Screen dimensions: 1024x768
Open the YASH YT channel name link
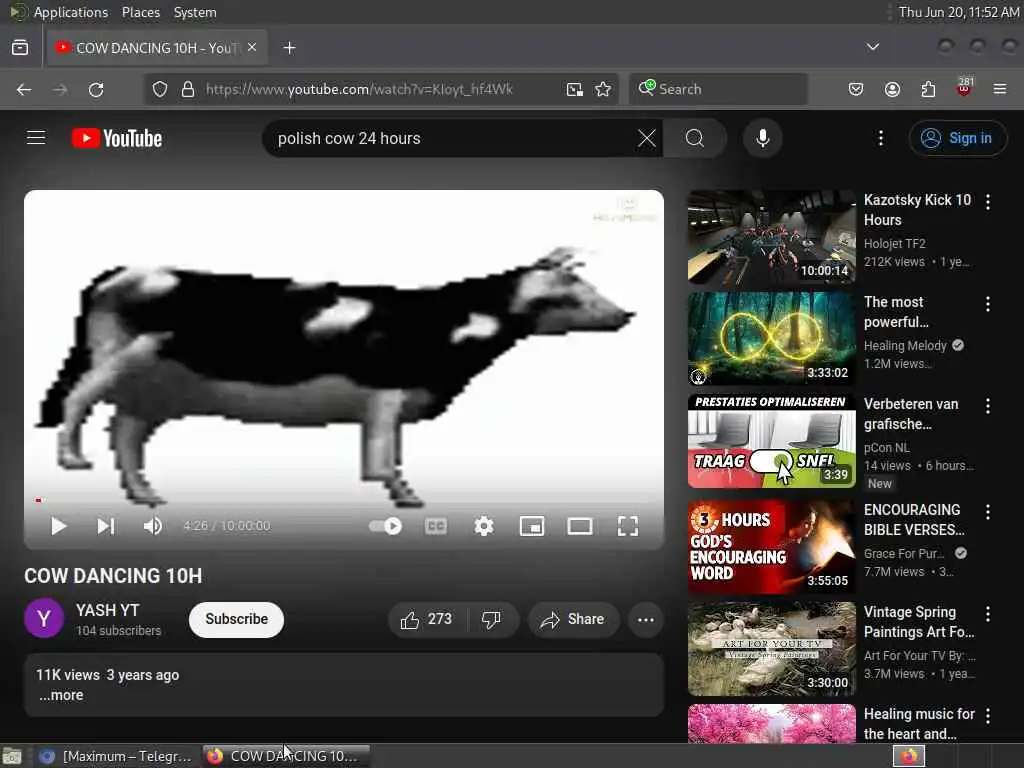107,610
